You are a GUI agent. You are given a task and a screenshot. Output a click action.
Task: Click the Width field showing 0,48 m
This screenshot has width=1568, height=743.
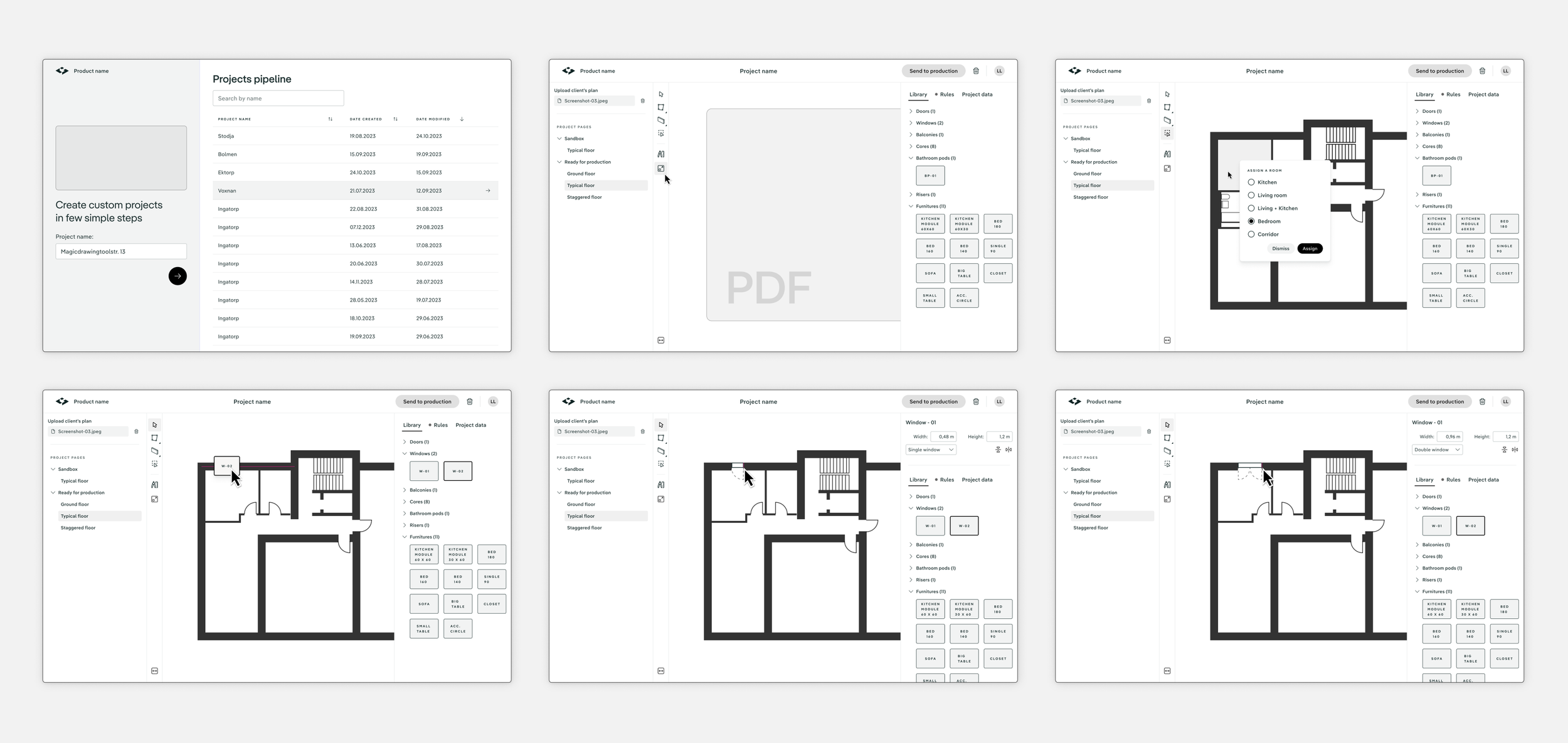click(943, 436)
